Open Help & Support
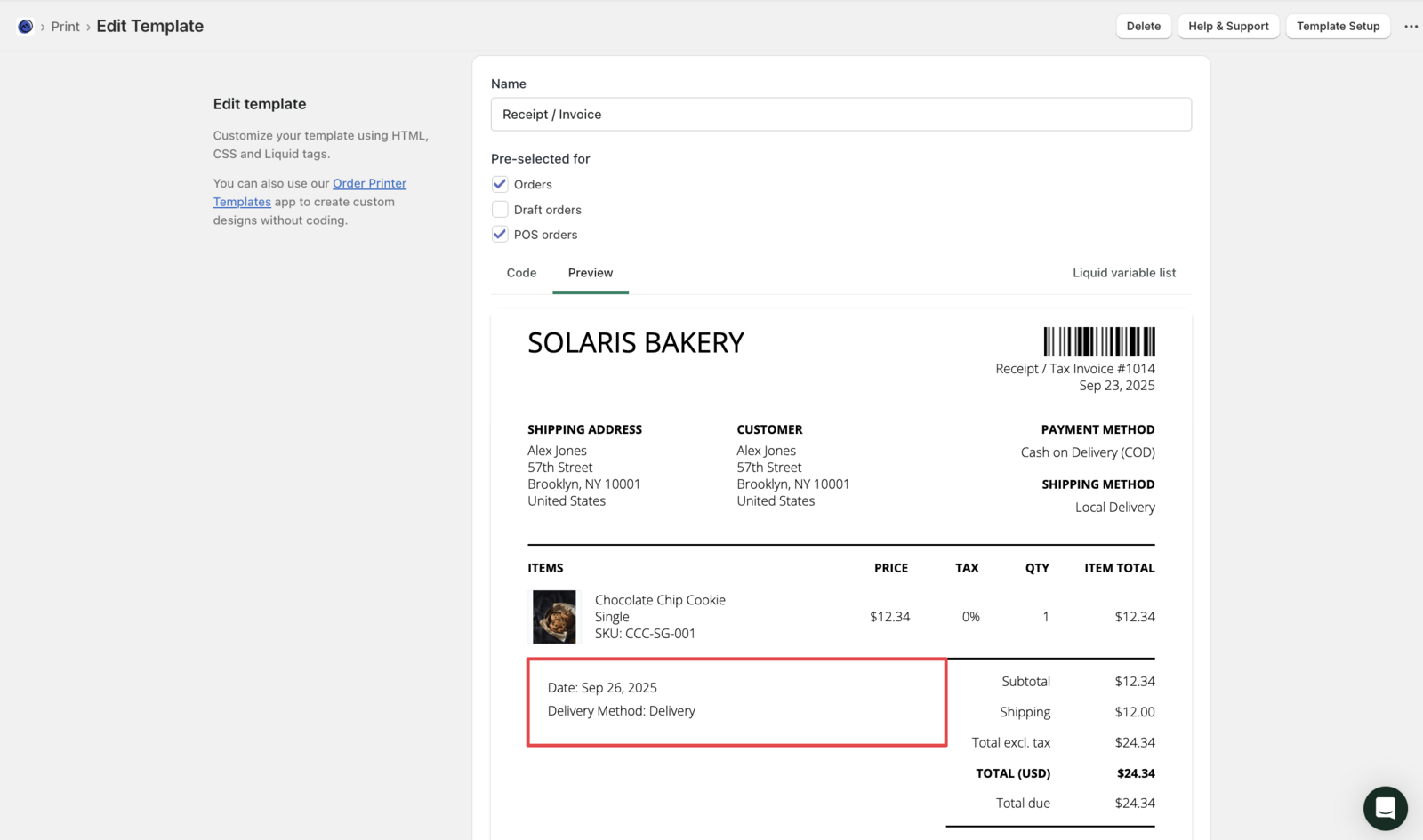 [1228, 27]
